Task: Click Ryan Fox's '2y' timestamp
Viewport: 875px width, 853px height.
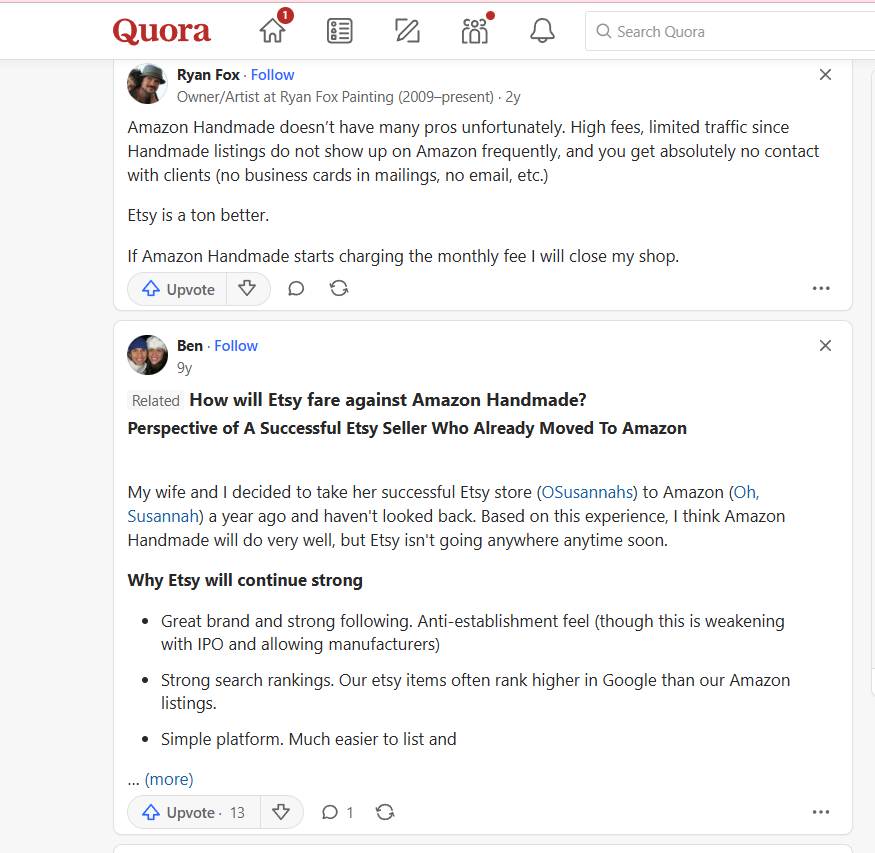Action: tap(513, 97)
